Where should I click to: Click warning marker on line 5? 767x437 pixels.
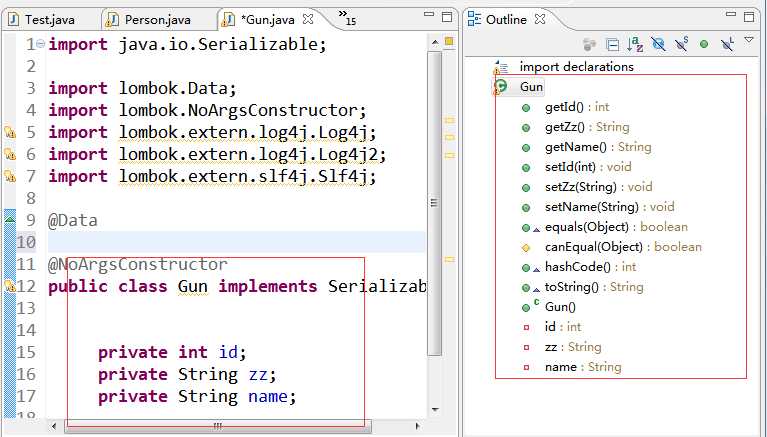click(x=10, y=132)
